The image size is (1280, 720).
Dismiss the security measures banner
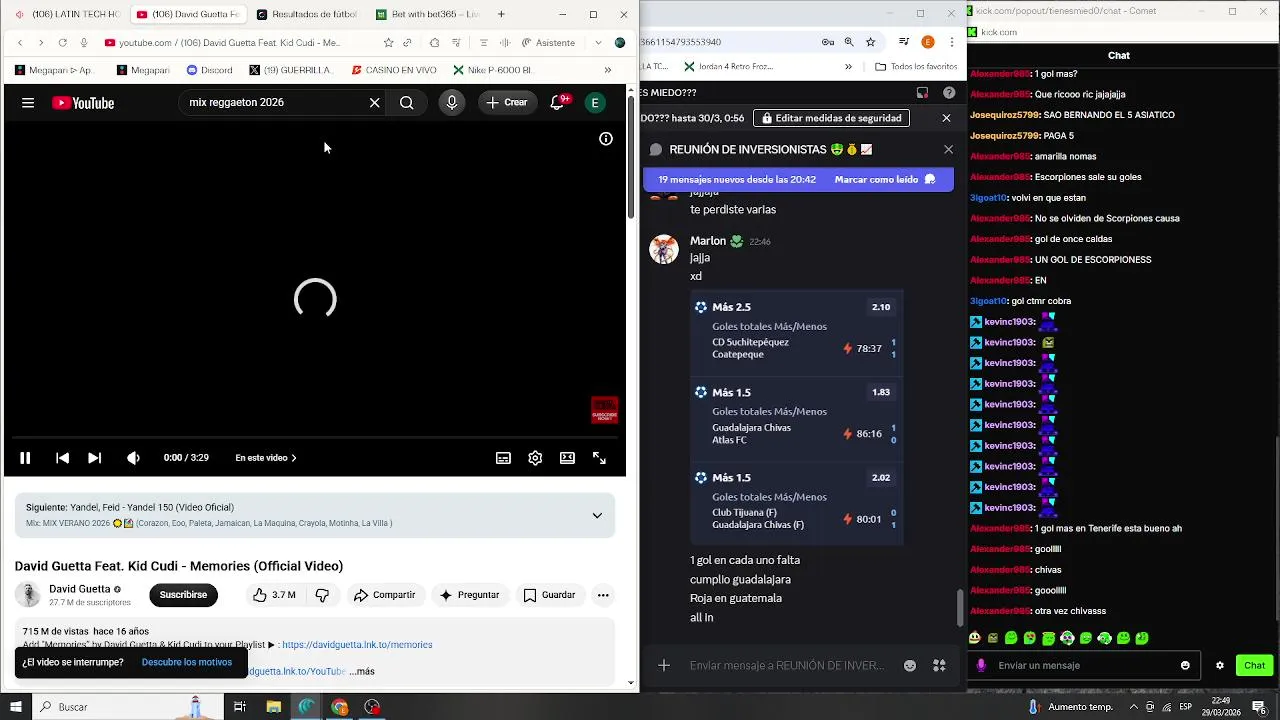(x=946, y=118)
